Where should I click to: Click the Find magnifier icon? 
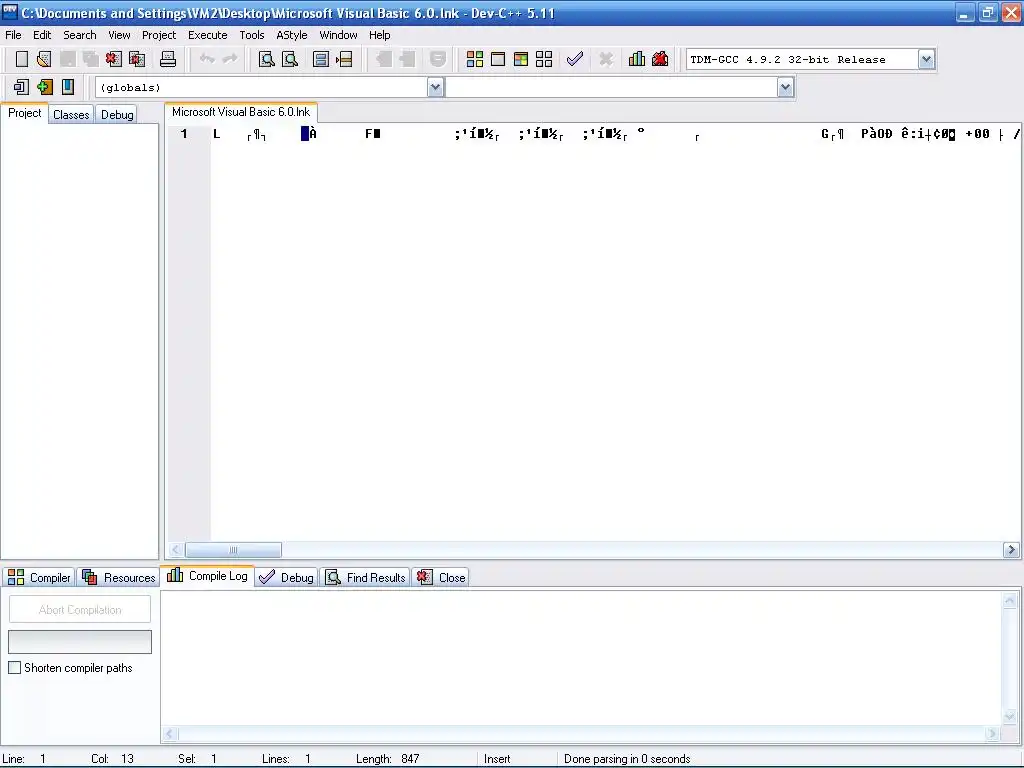coord(266,59)
